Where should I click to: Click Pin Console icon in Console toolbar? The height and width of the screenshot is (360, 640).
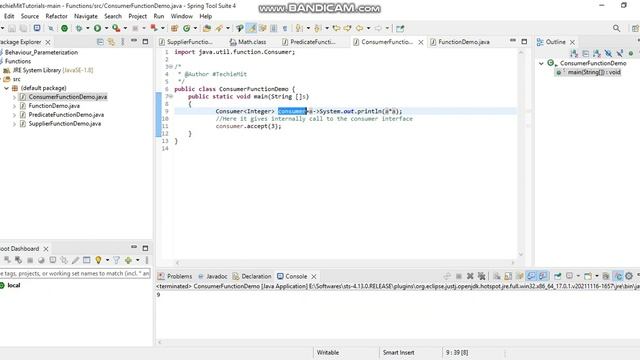click(558, 276)
